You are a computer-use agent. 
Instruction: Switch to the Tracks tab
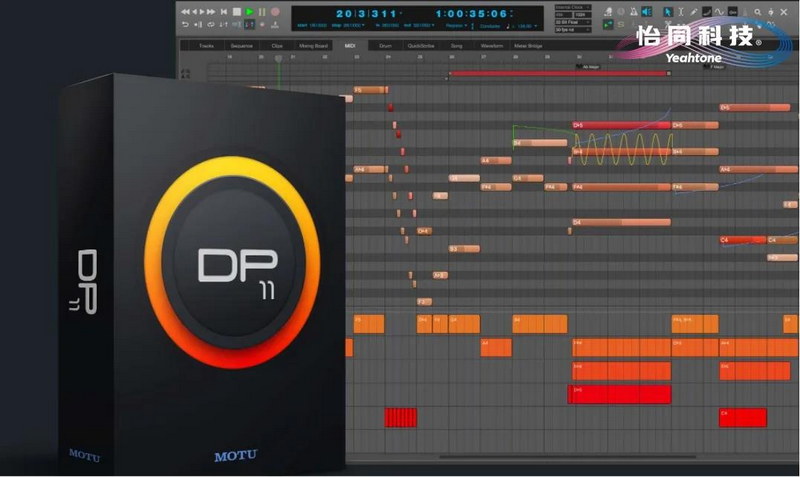[206, 46]
